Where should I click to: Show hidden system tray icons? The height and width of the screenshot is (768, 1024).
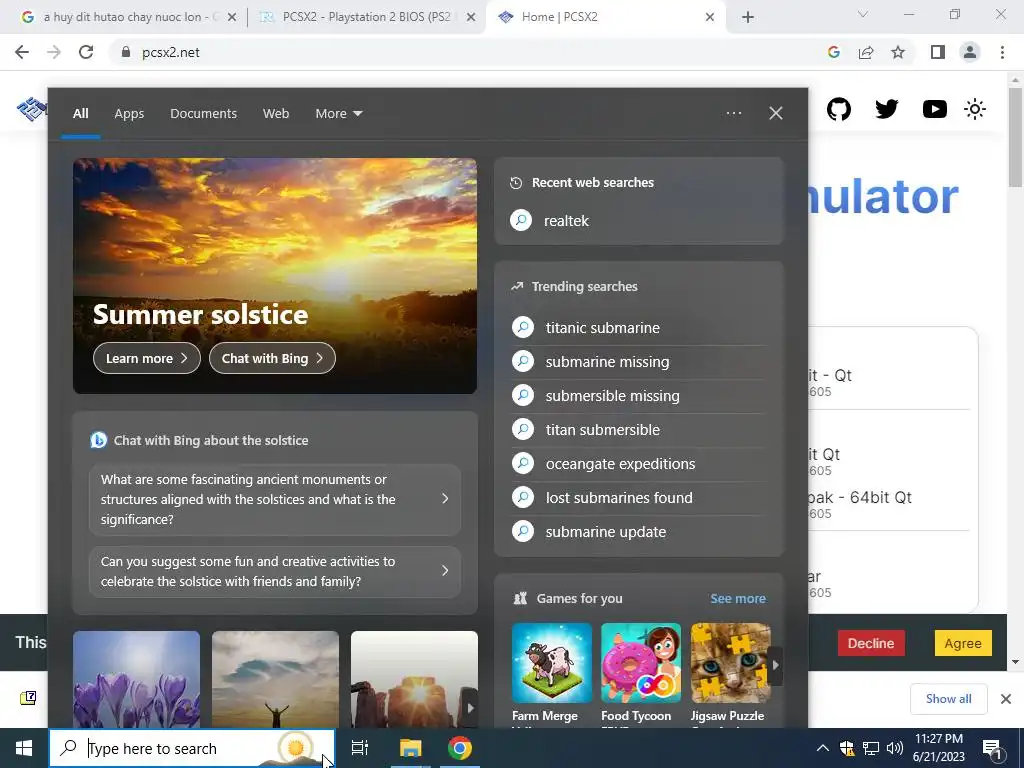823,748
